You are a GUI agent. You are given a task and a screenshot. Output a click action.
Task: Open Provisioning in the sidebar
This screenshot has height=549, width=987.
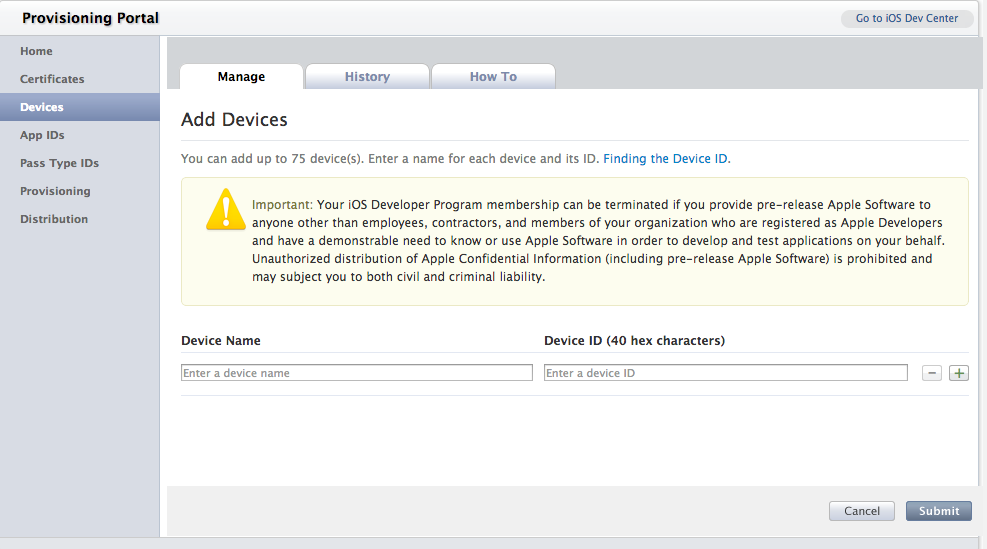click(x=55, y=191)
